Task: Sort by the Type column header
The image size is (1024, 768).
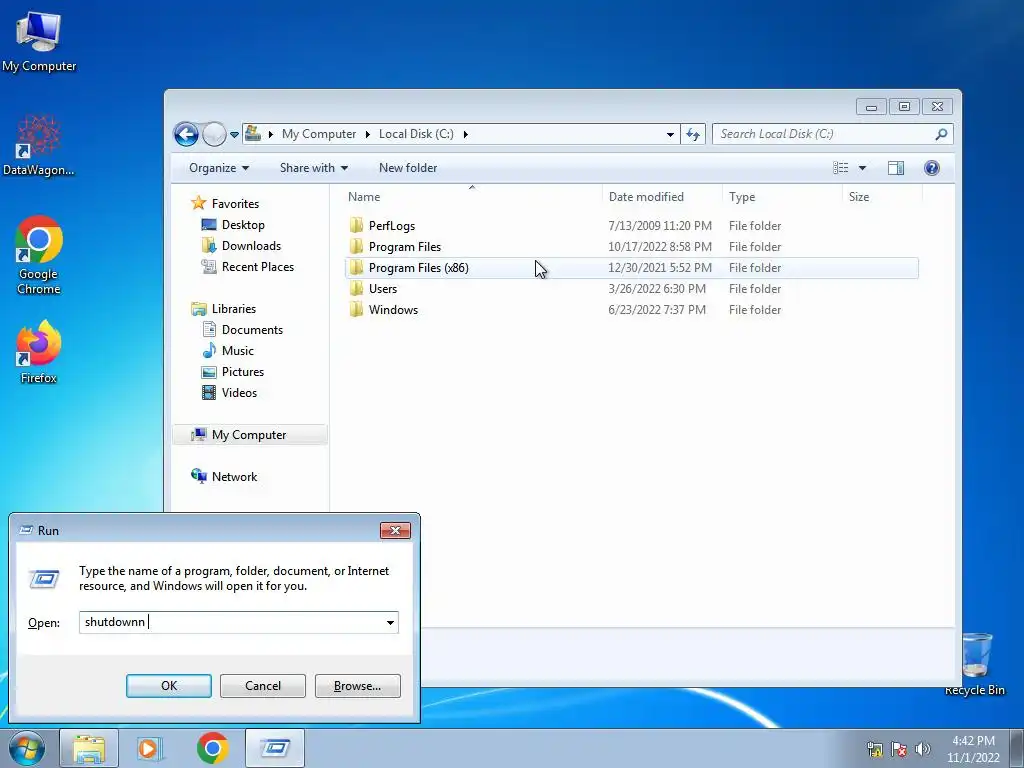Action: coord(782,197)
